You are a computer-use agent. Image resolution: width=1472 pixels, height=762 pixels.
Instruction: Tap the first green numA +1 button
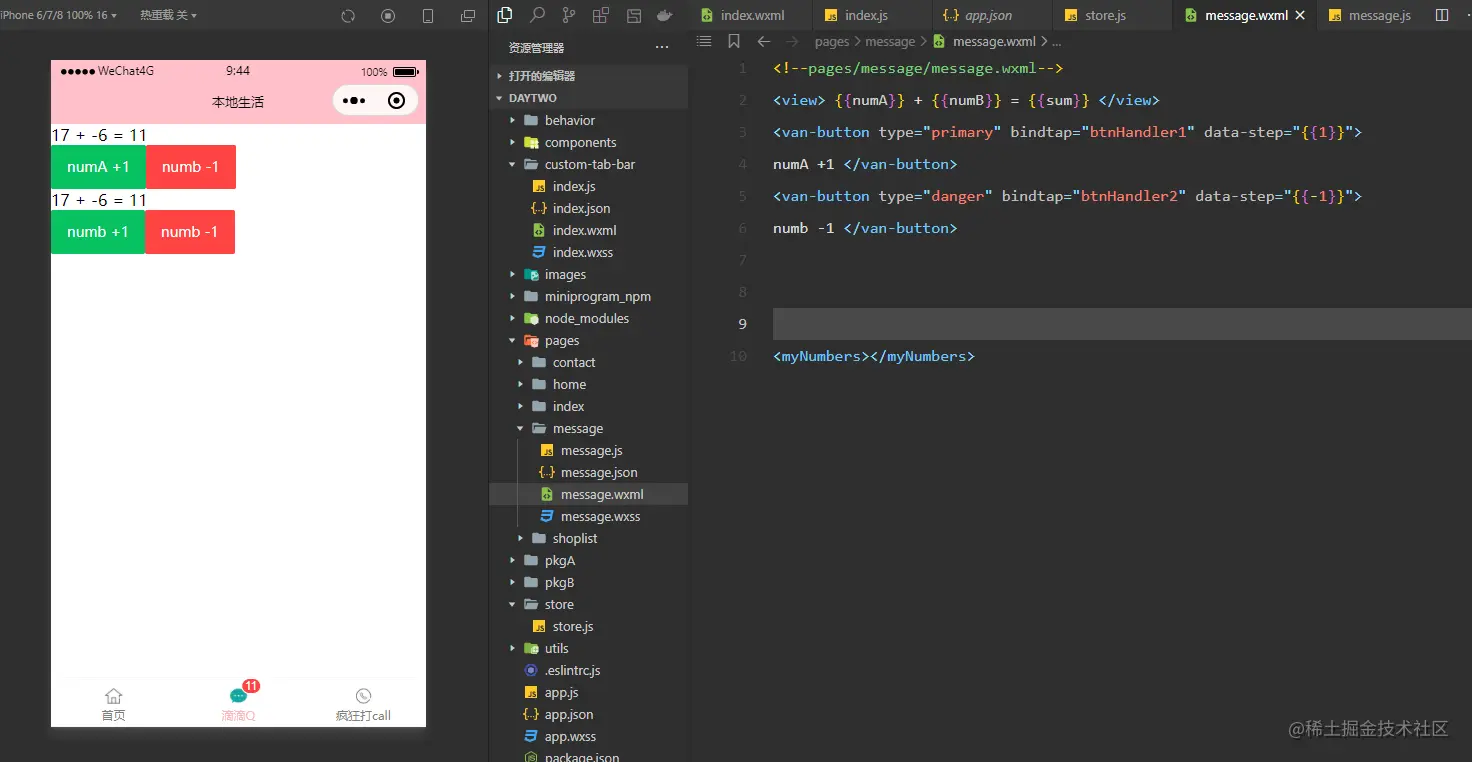pyautogui.click(x=98, y=167)
